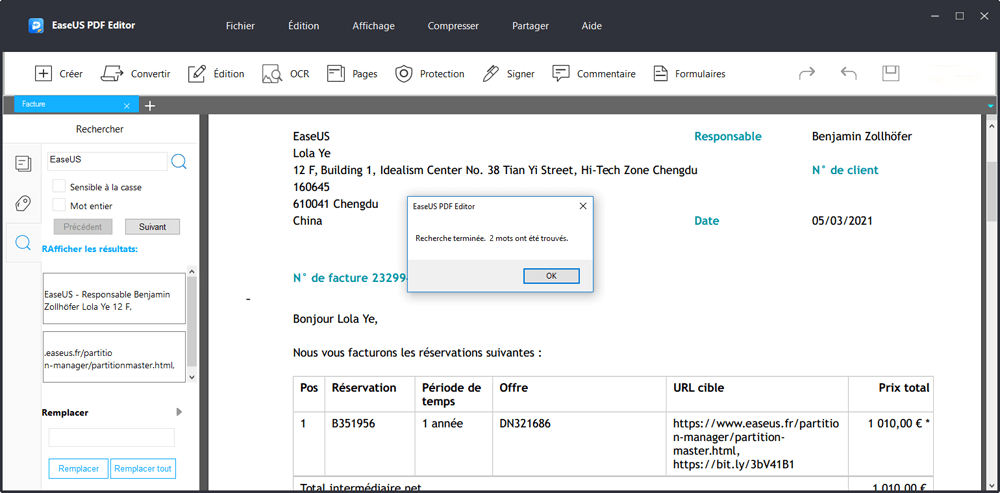Viewport: 1000px width, 493px height.
Task: Click the replace text input field
Action: [111, 437]
